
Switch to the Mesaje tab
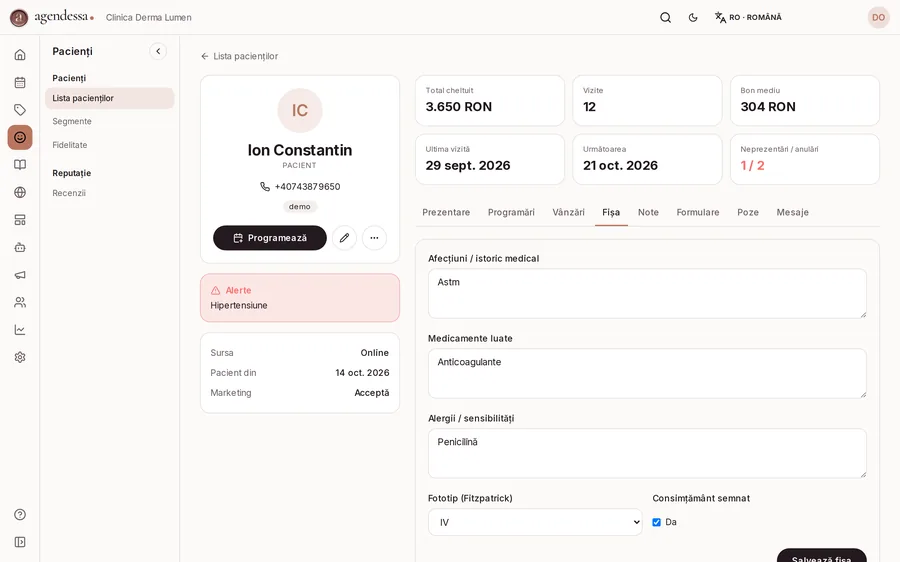pos(792,212)
